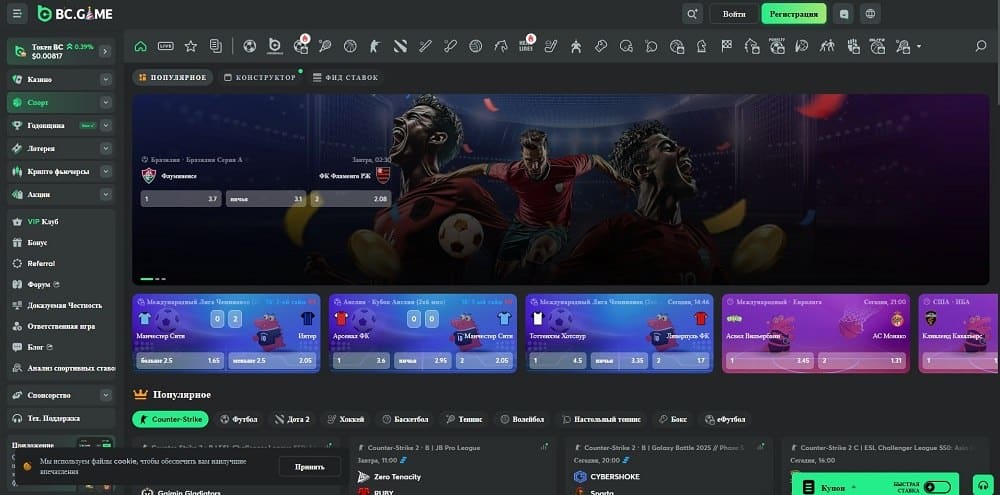Switch to the Популярное tab
The height and width of the screenshot is (495, 1000).
click(173, 78)
